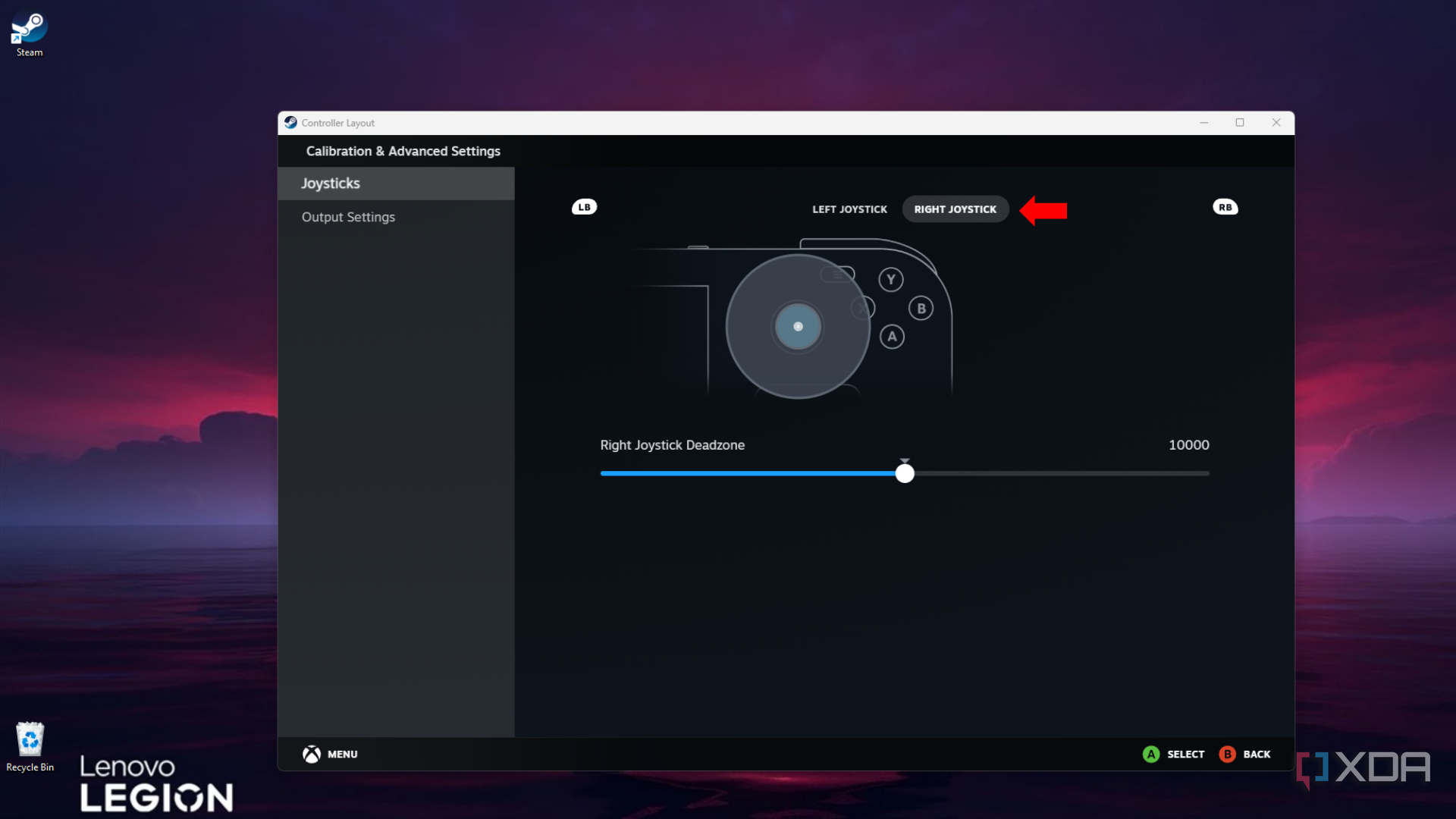
Task: Open Menu via the Xbox guide icon
Action: point(312,754)
